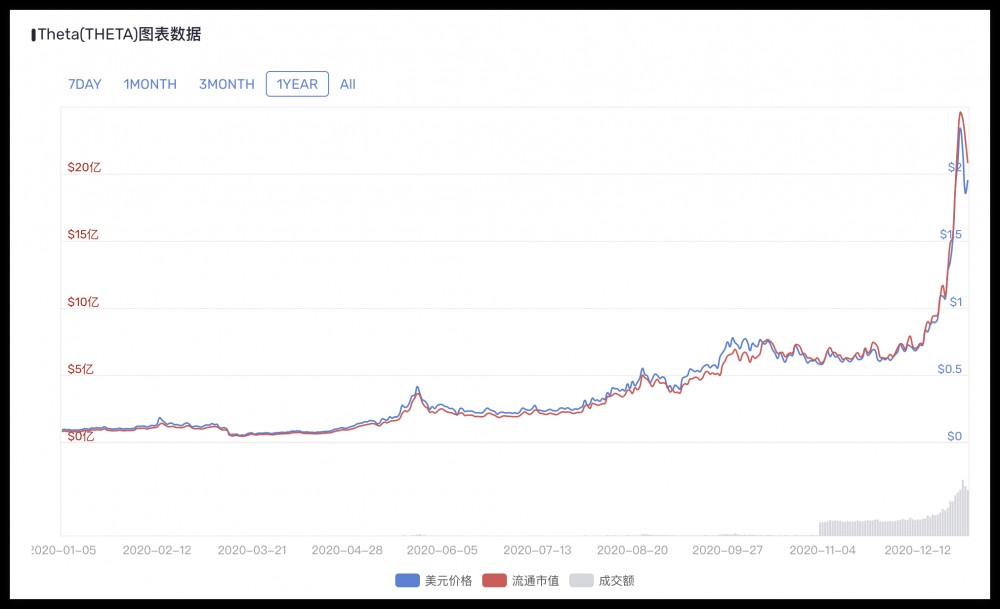View the All time range

pyautogui.click(x=348, y=84)
